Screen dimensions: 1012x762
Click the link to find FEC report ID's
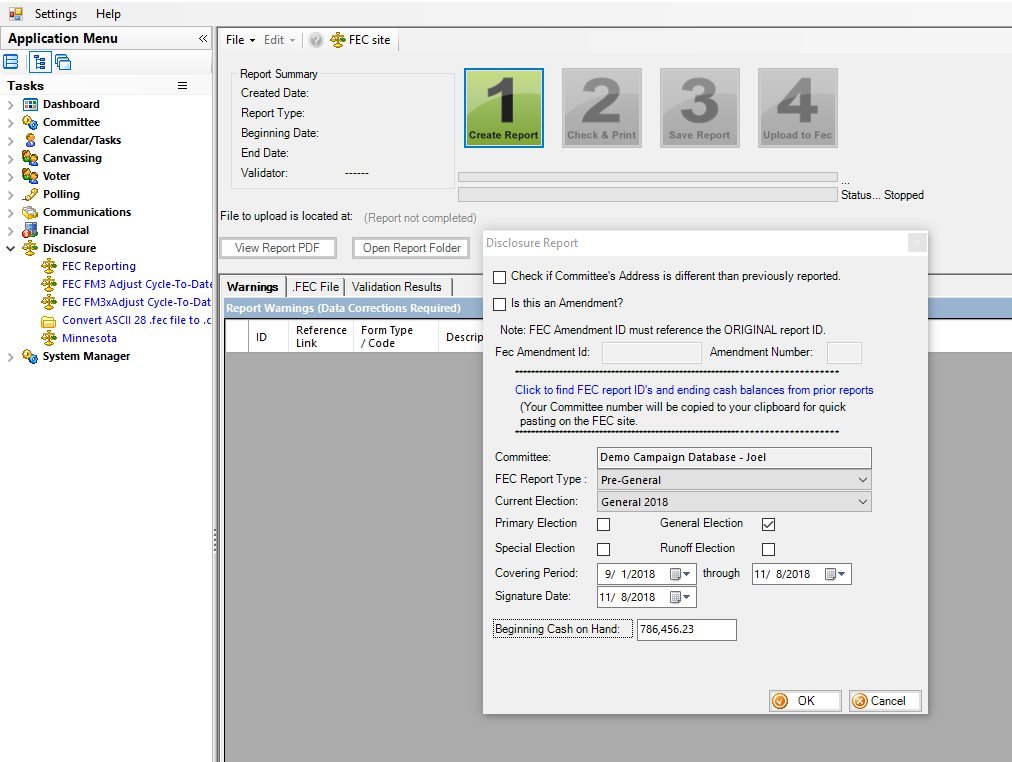[693, 390]
